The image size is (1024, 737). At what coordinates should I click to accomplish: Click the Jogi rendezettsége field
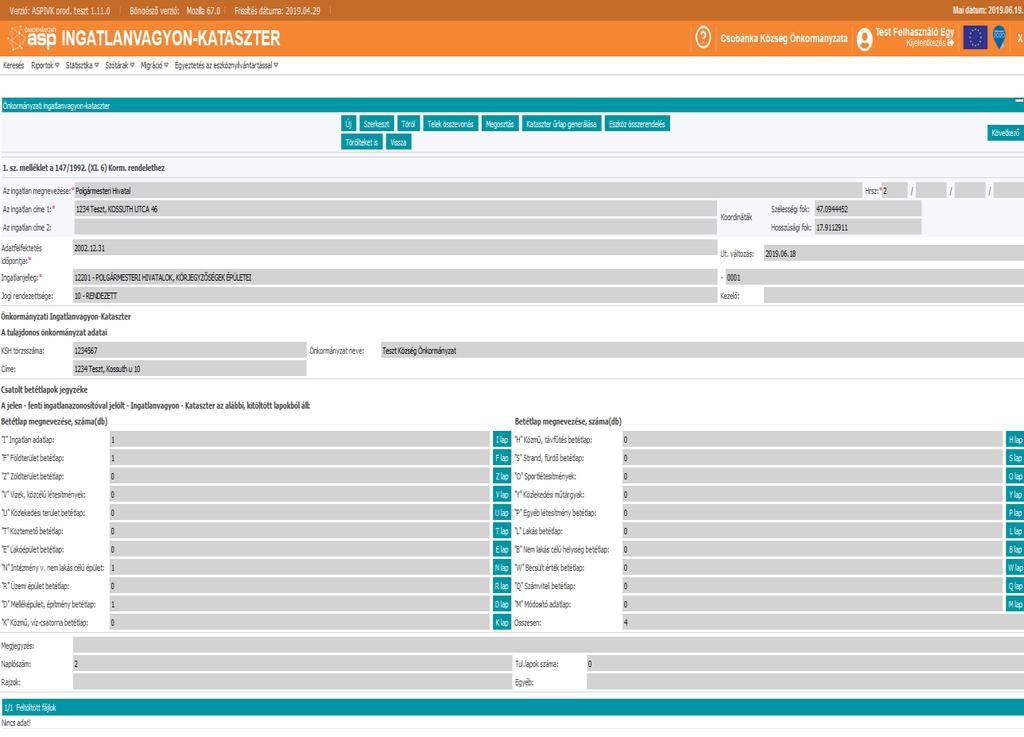pyautogui.click(x=395, y=296)
